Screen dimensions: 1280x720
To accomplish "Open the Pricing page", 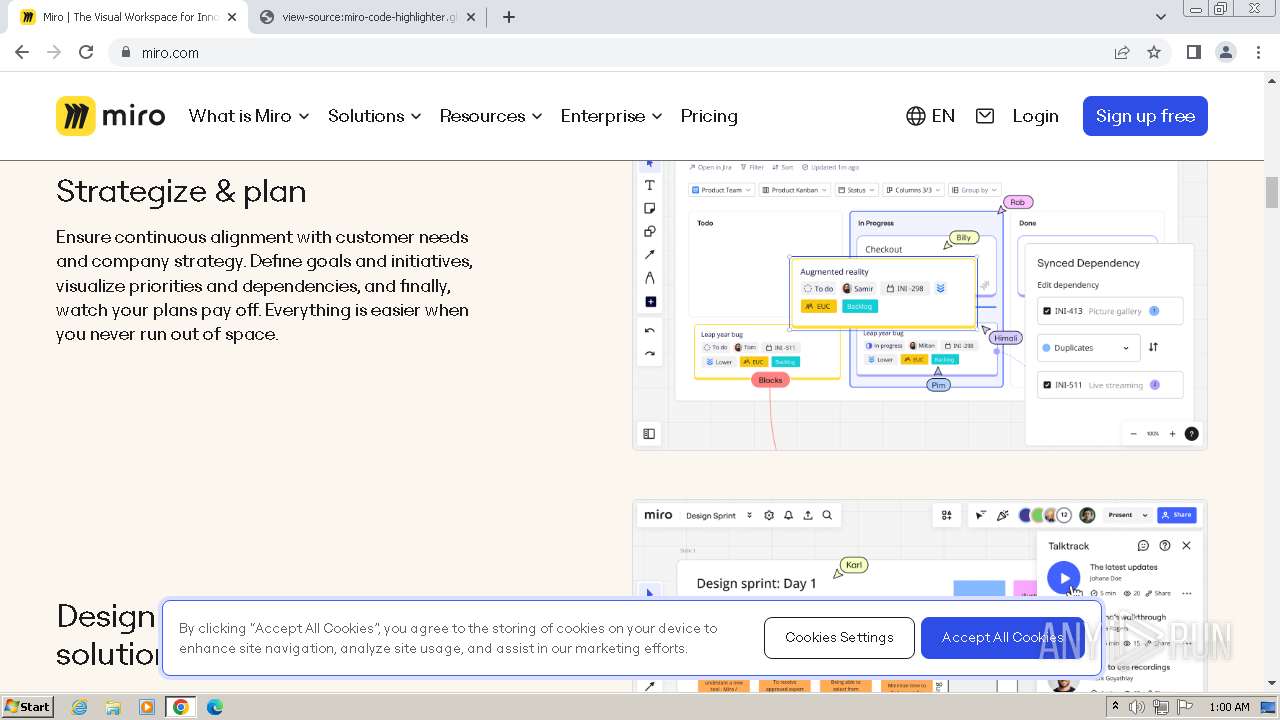I will tap(709, 116).
